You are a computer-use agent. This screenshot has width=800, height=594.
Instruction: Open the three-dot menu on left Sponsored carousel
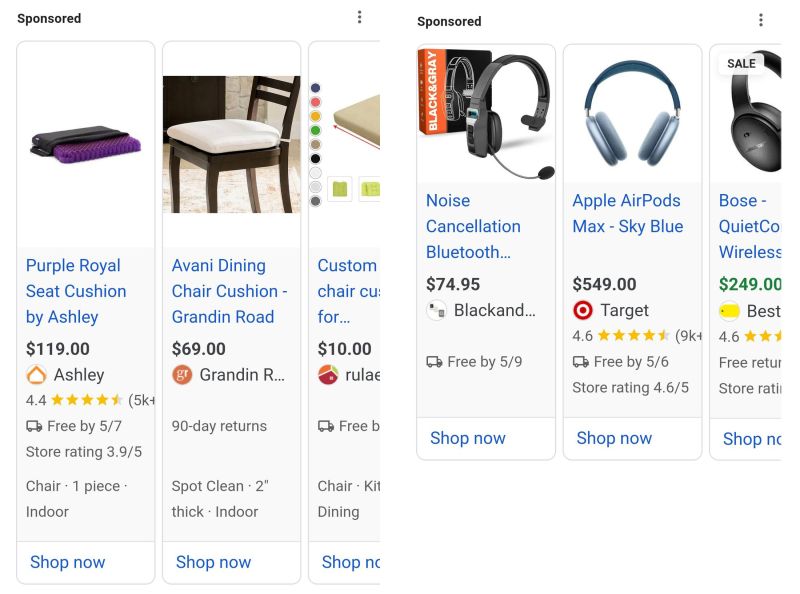(360, 17)
